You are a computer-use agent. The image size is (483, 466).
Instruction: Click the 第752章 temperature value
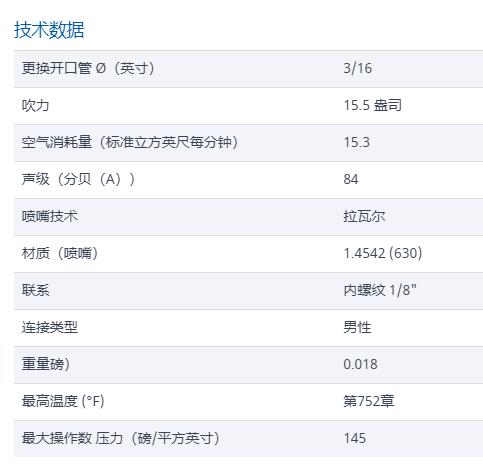tap(369, 401)
